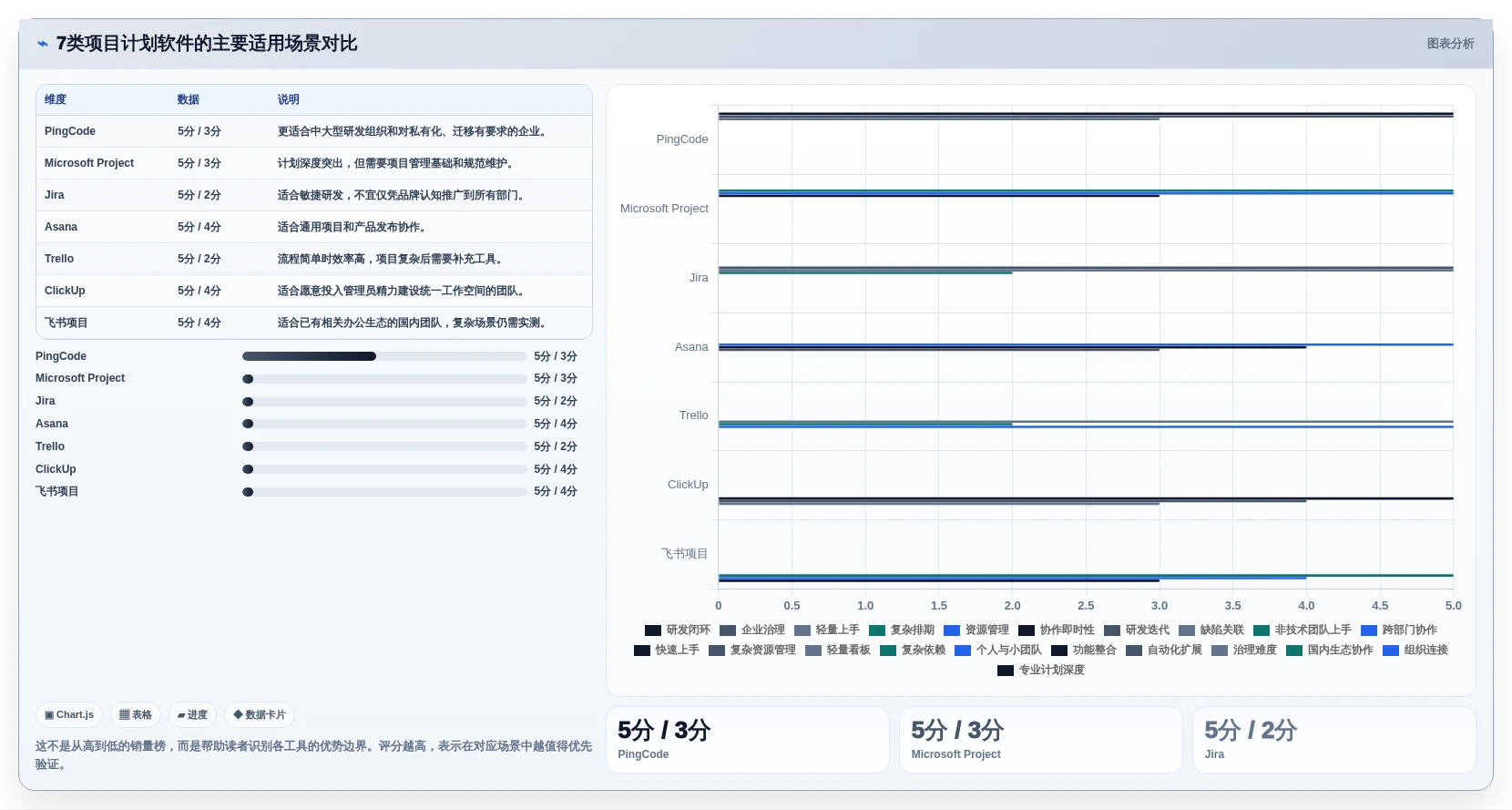Toggle the 复杂资源管理 legend series

pyautogui.click(x=752, y=651)
